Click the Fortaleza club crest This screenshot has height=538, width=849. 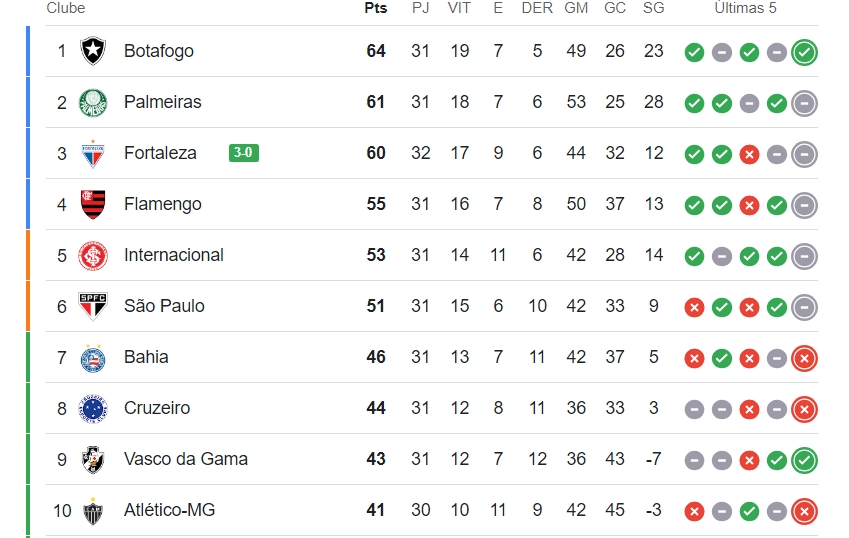click(93, 154)
